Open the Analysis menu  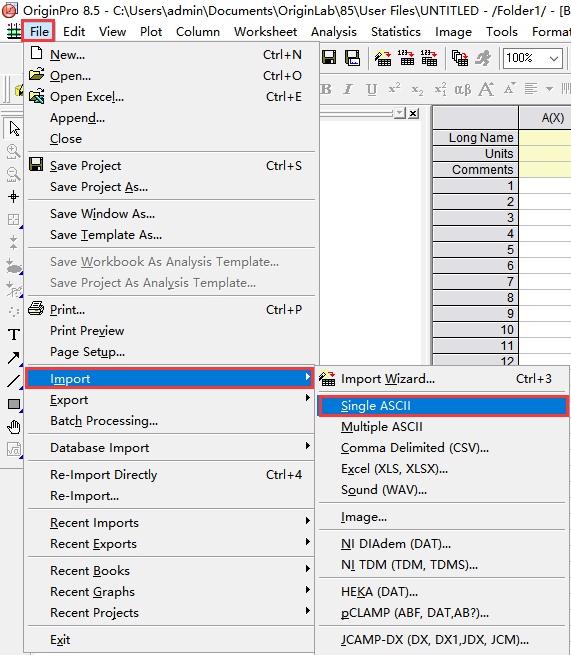point(334,32)
